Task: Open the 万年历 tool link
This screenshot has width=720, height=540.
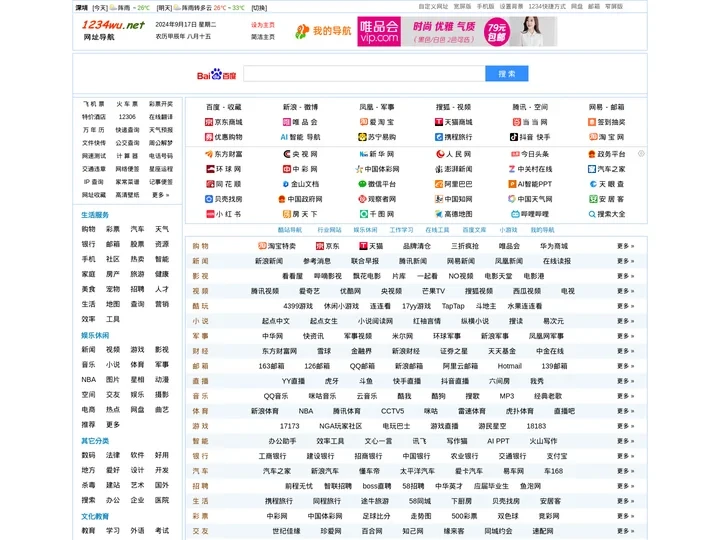Action: [94, 130]
